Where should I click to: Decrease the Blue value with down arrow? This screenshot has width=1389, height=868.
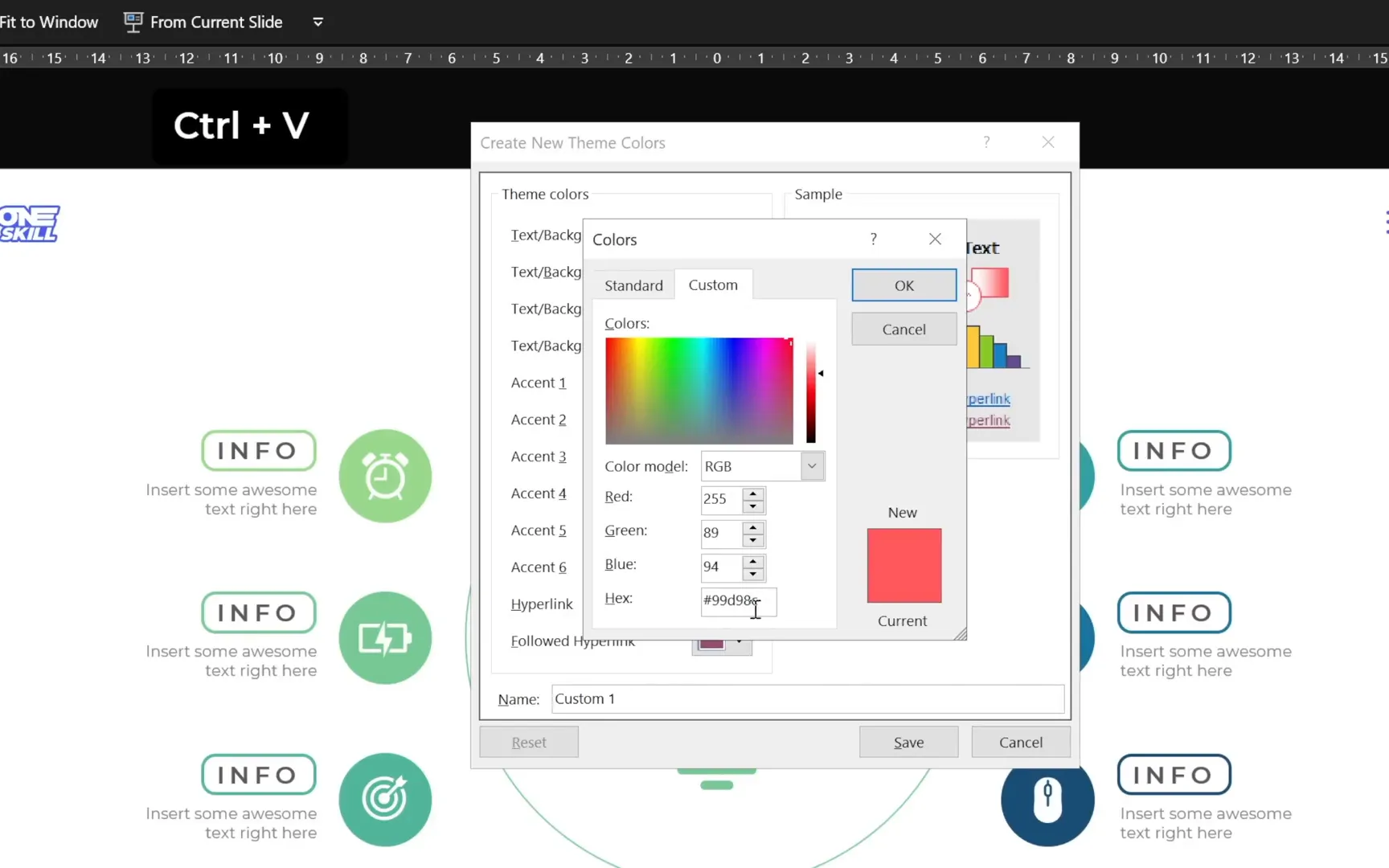click(x=753, y=574)
